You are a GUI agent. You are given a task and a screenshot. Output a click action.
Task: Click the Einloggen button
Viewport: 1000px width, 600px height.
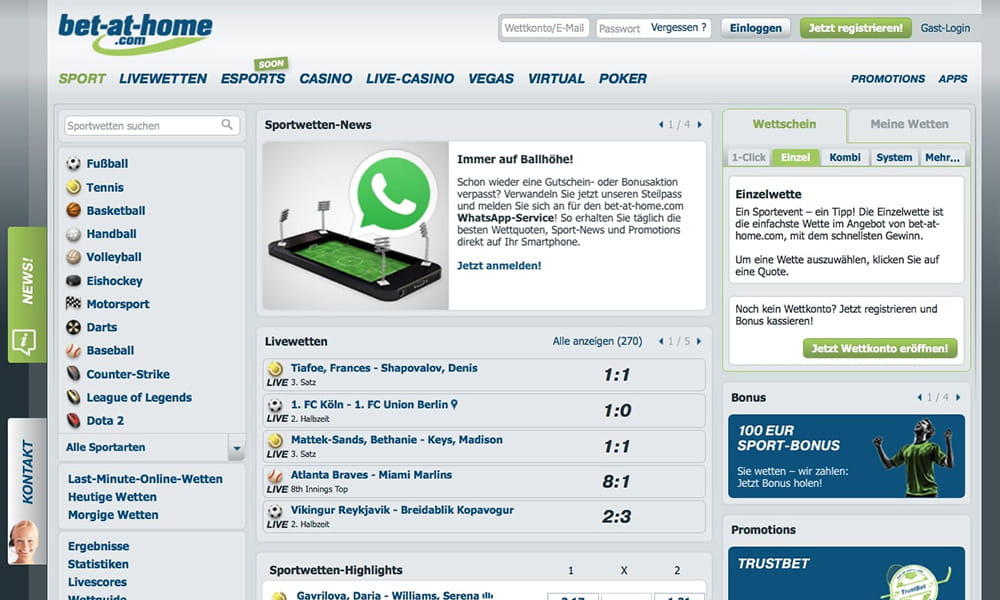point(756,28)
